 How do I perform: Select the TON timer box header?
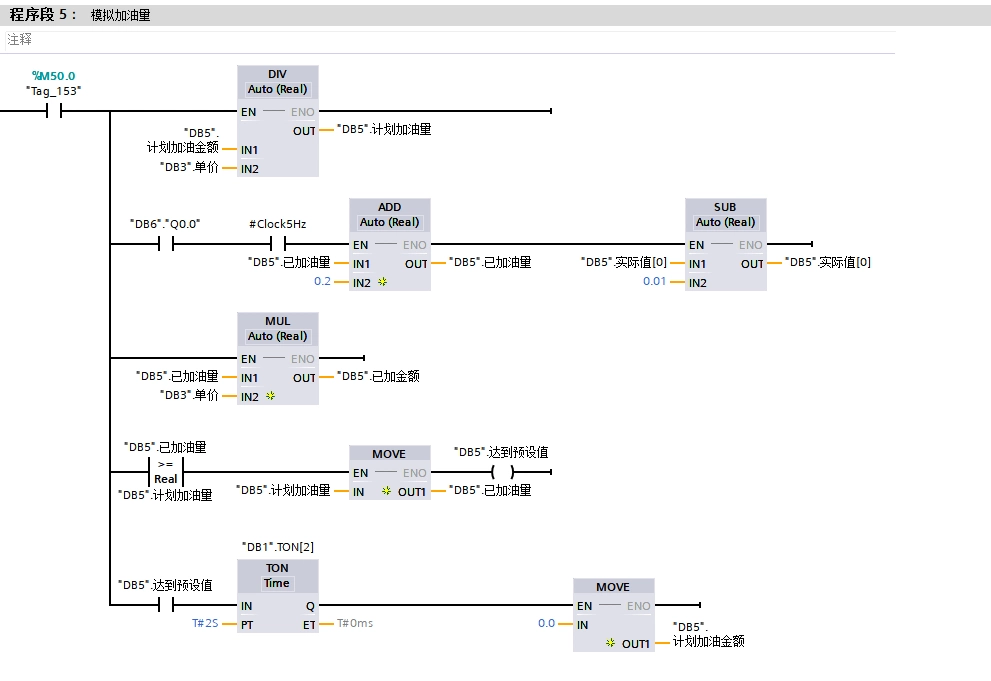click(277, 568)
